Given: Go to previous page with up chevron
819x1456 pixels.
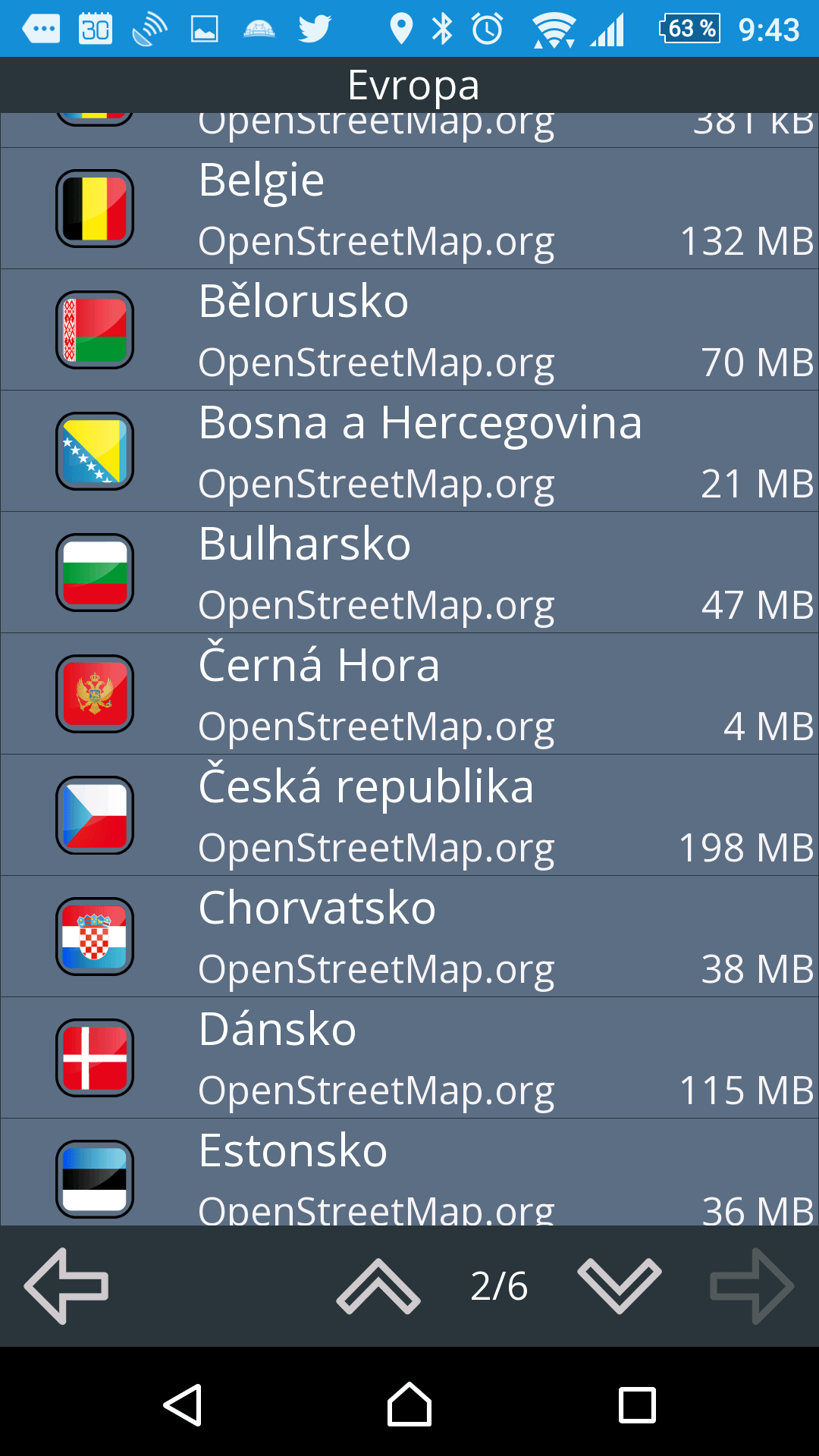Looking at the screenshot, I should point(378,1286).
